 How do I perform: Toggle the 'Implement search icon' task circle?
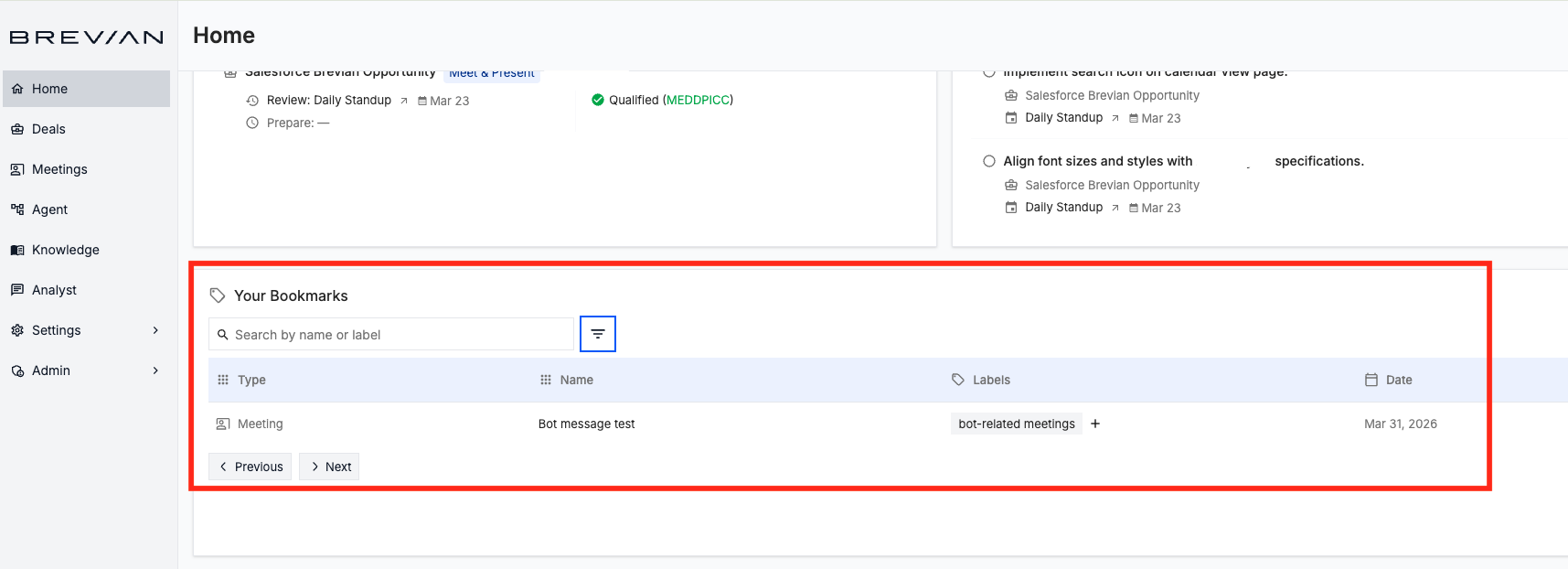(989, 72)
